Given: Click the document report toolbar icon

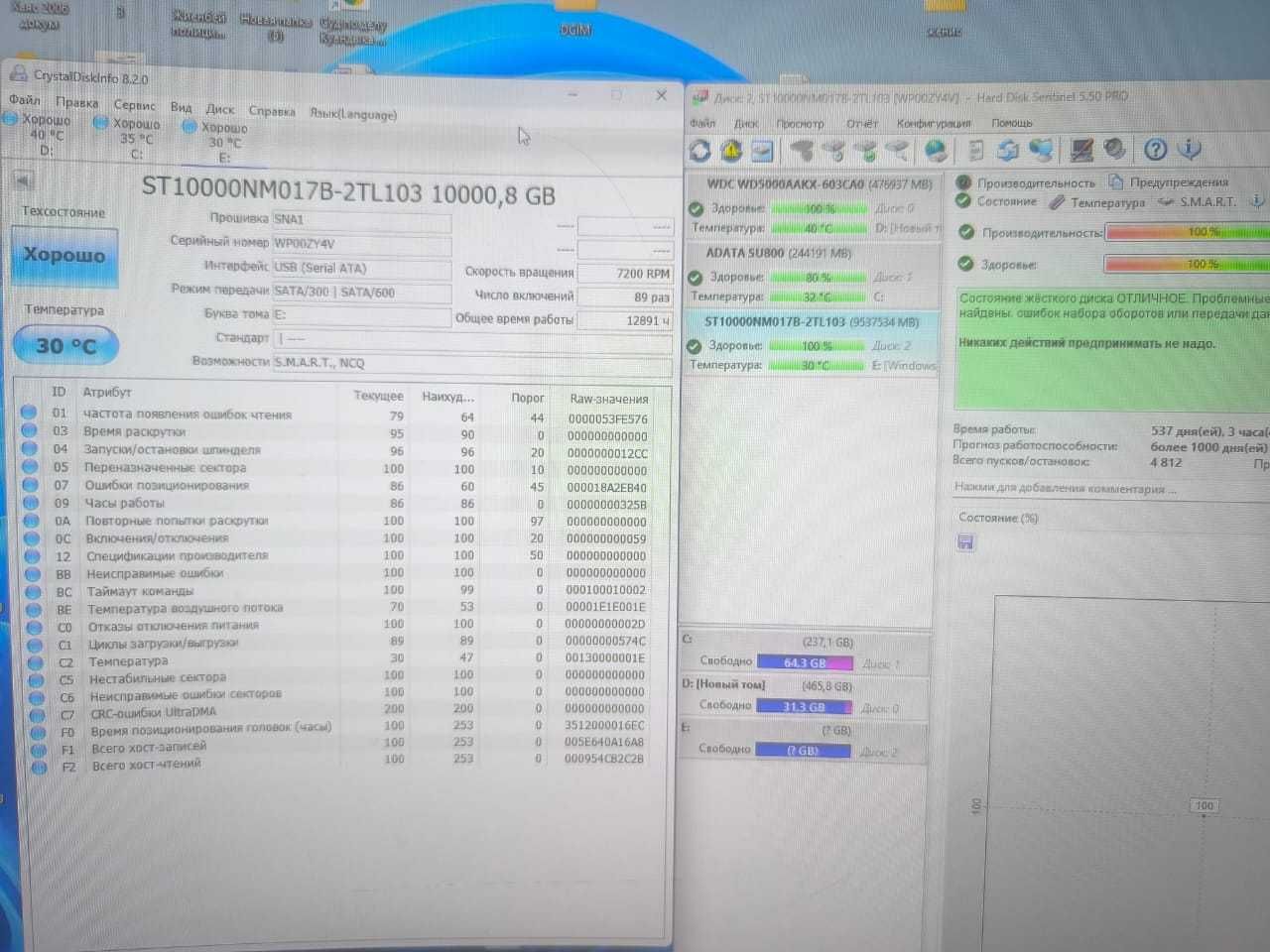Looking at the screenshot, I should pyautogui.click(x=975, y=151).
